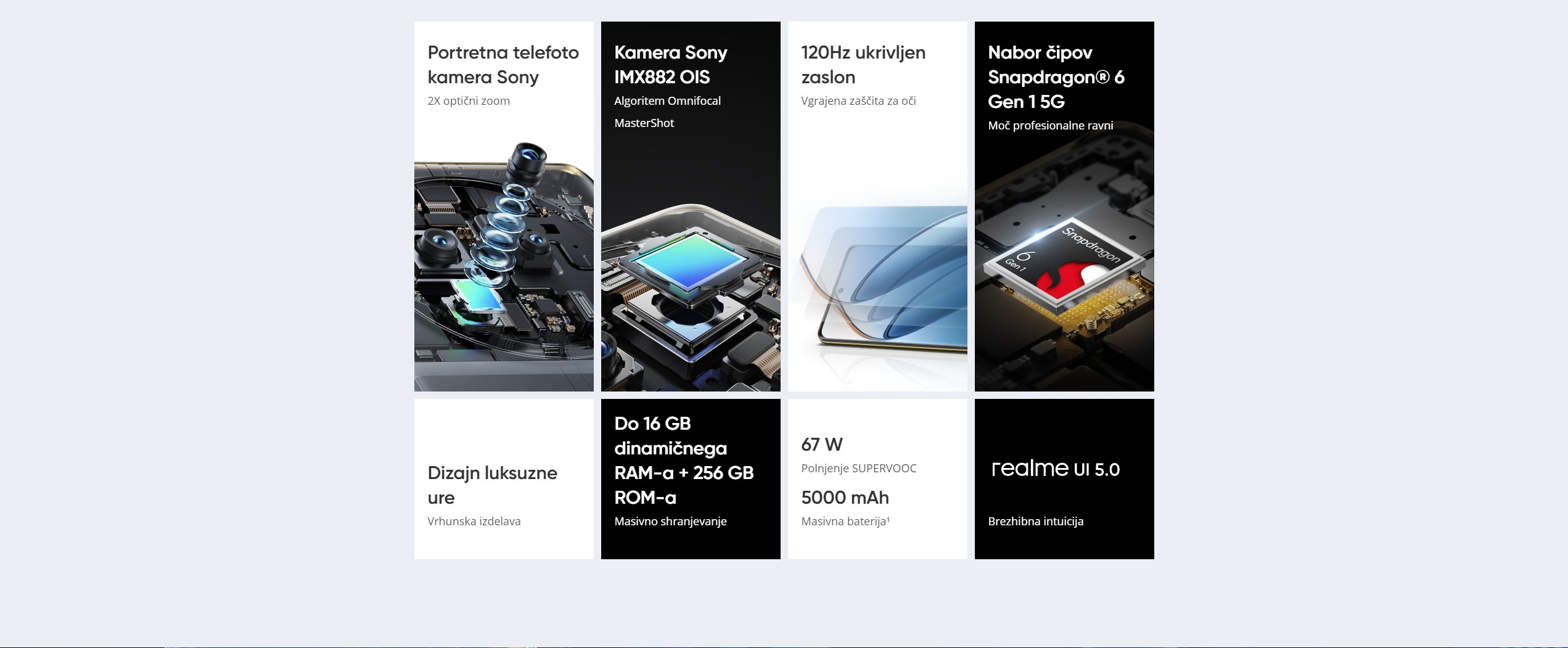Click the Brezhibna intuicija caption

click(1035, 522)
